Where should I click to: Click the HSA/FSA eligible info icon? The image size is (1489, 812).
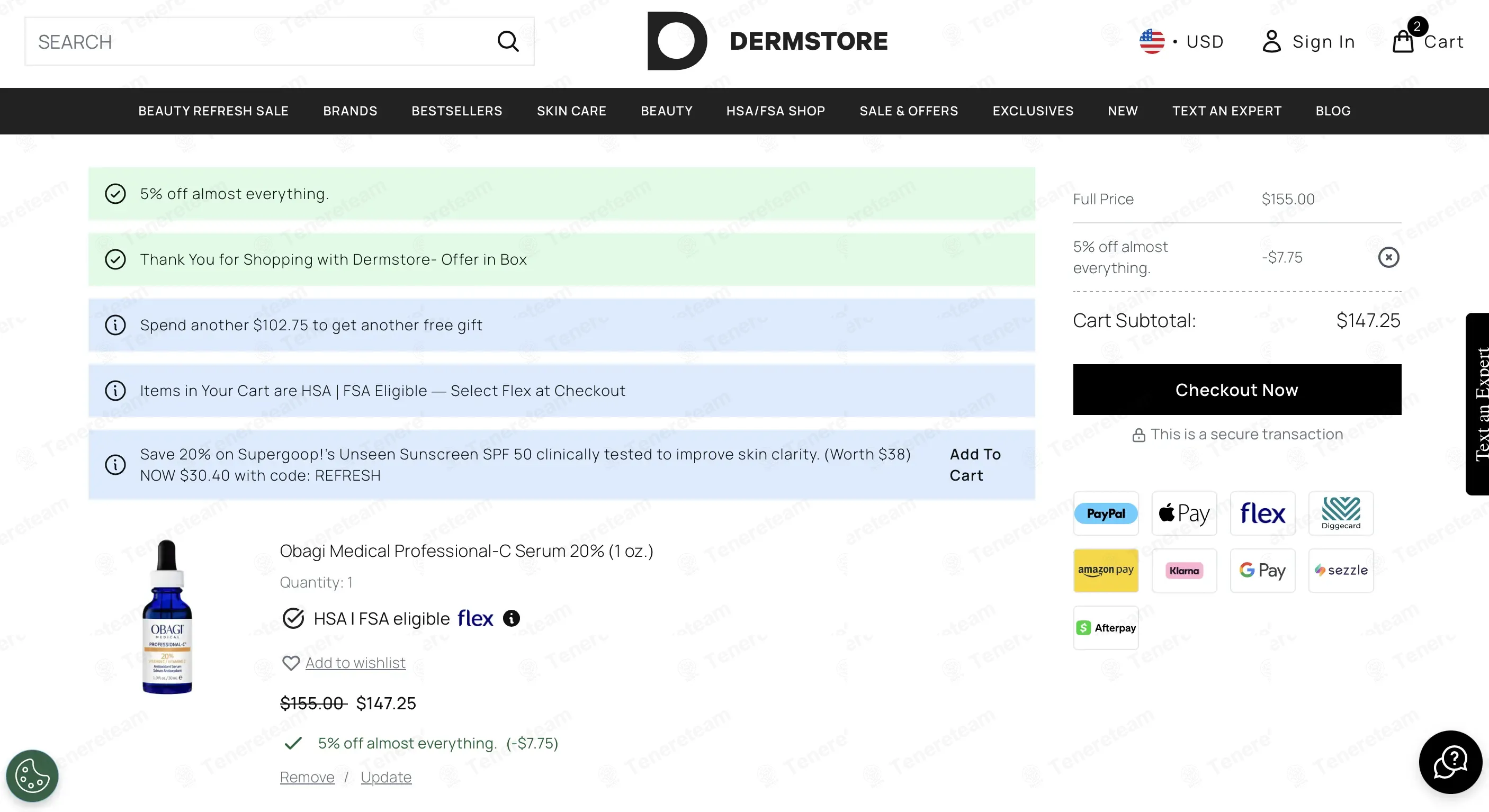511,618
